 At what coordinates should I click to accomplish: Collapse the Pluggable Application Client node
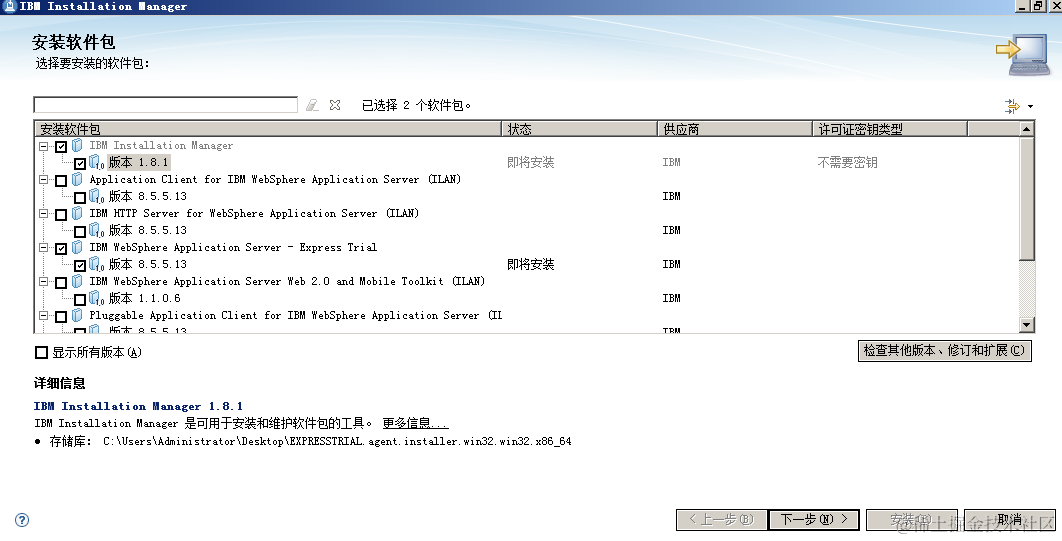coord(44,316)
